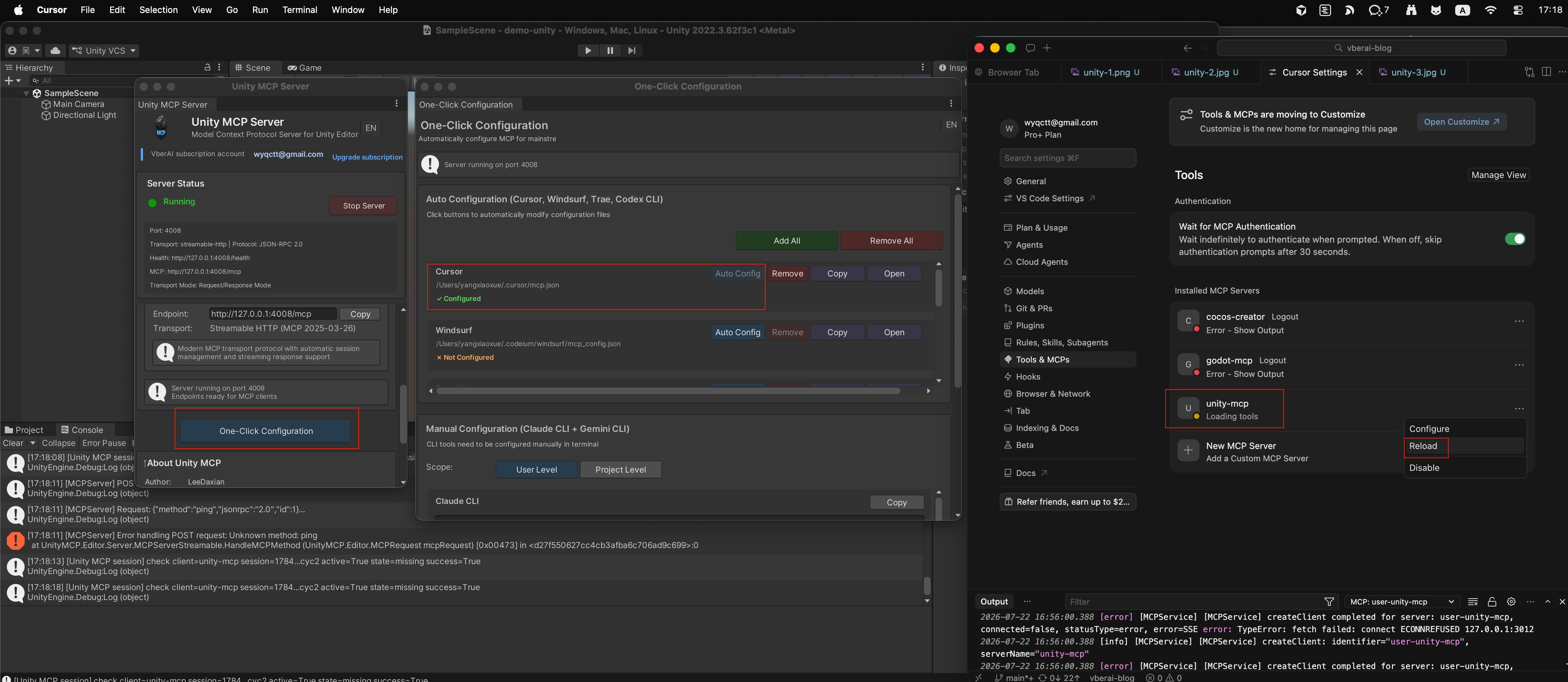Image resolution: width=1568 pixels, height=682 pixels.
Task: Click git branch main indicator in status bar
Action: (x=1014, y=677)
